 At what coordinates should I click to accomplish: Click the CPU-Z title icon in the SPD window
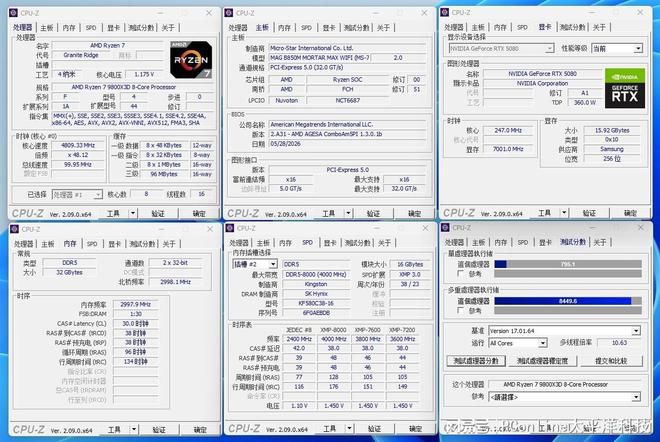230,228
